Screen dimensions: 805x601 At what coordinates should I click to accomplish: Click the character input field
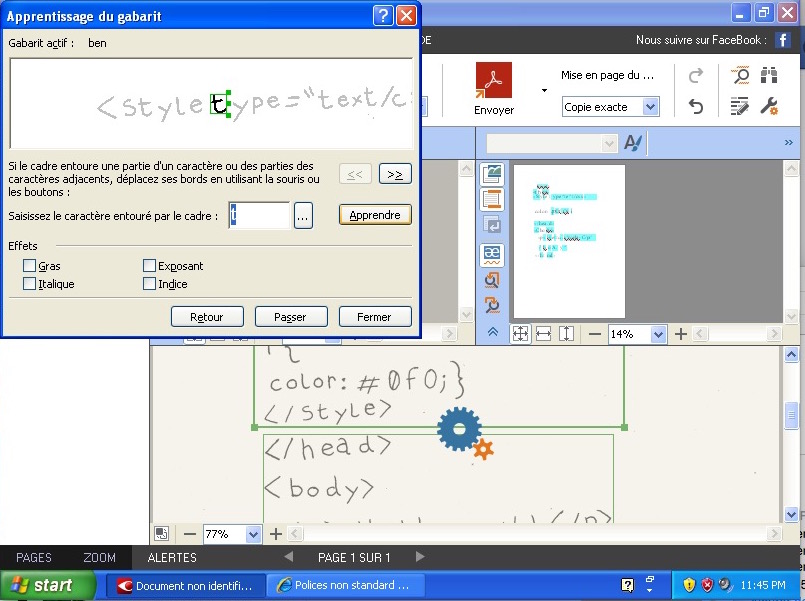[259, 215]
